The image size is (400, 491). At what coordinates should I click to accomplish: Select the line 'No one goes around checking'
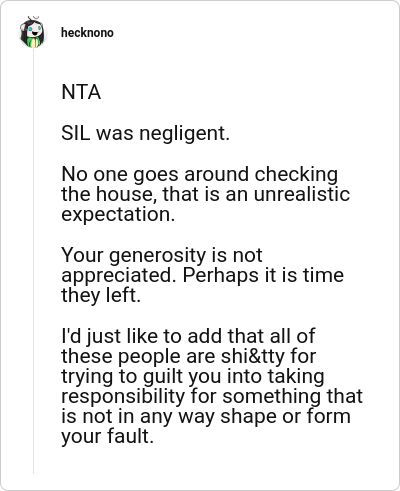click(200, 174)
